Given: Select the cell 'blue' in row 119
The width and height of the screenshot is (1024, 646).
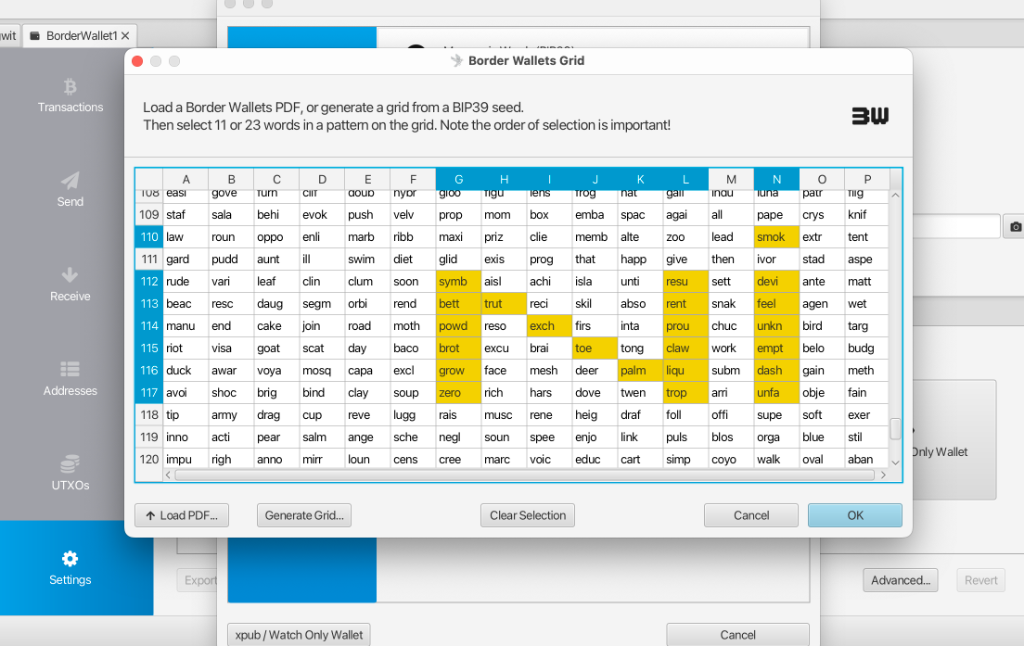Looking at the screenshot, I should 822,437.
